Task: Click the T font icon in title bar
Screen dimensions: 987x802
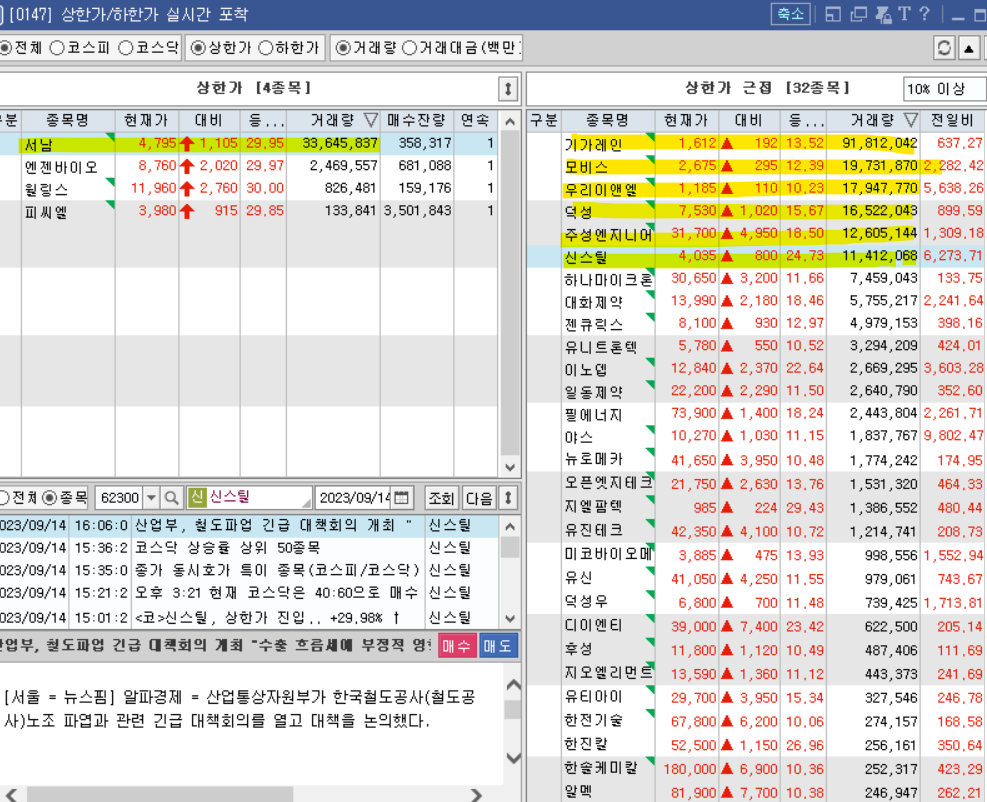Action: 905,14
